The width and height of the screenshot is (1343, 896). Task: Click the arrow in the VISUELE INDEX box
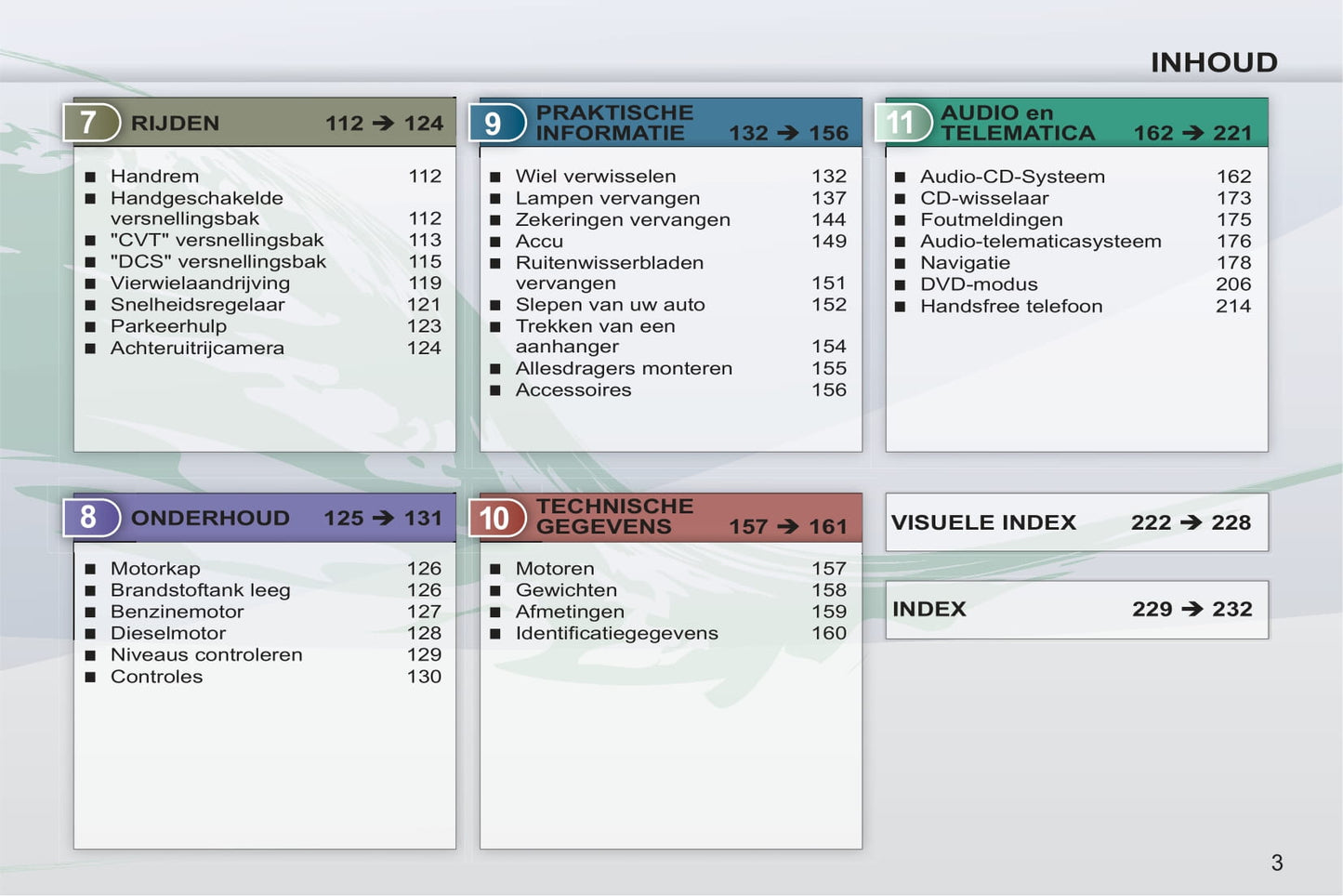pos(1191,522)
